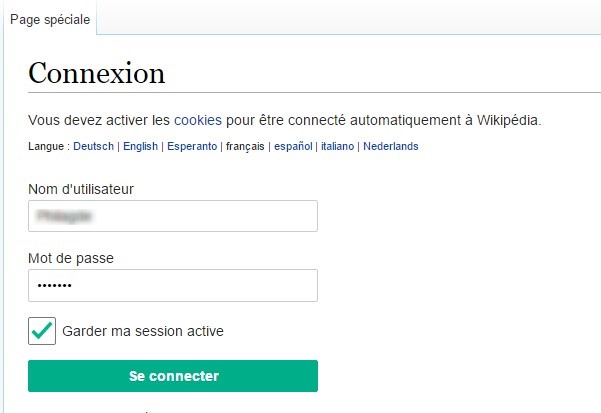
Task: Click the word Wikipédia in the notice
Action: [x=509, y=120]
